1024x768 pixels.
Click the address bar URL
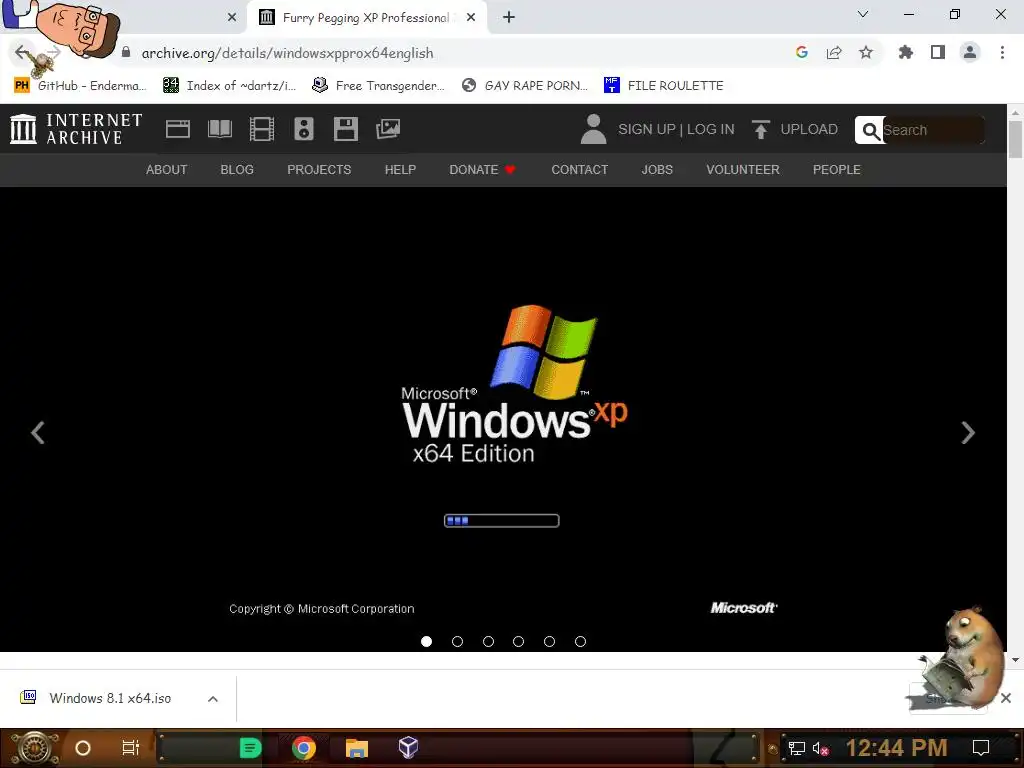pyautogui.click(x=287, y=53)
